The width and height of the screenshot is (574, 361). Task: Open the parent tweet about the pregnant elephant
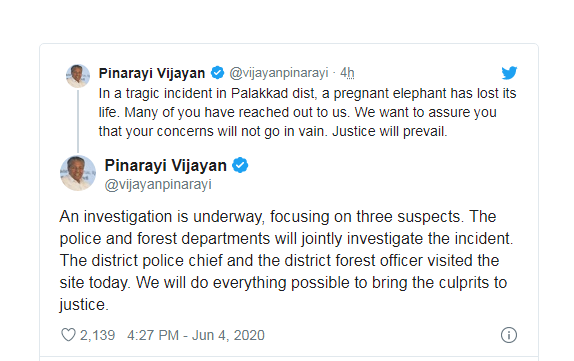point(307,112)
